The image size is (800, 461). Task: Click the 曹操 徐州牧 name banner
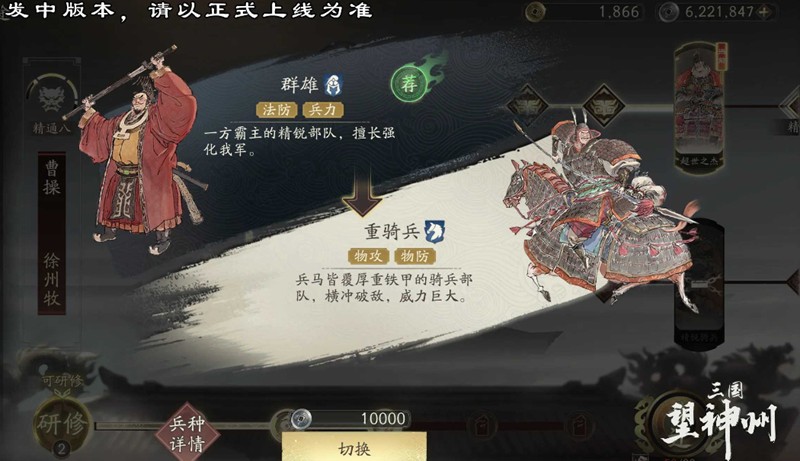[x=52, y=233]
